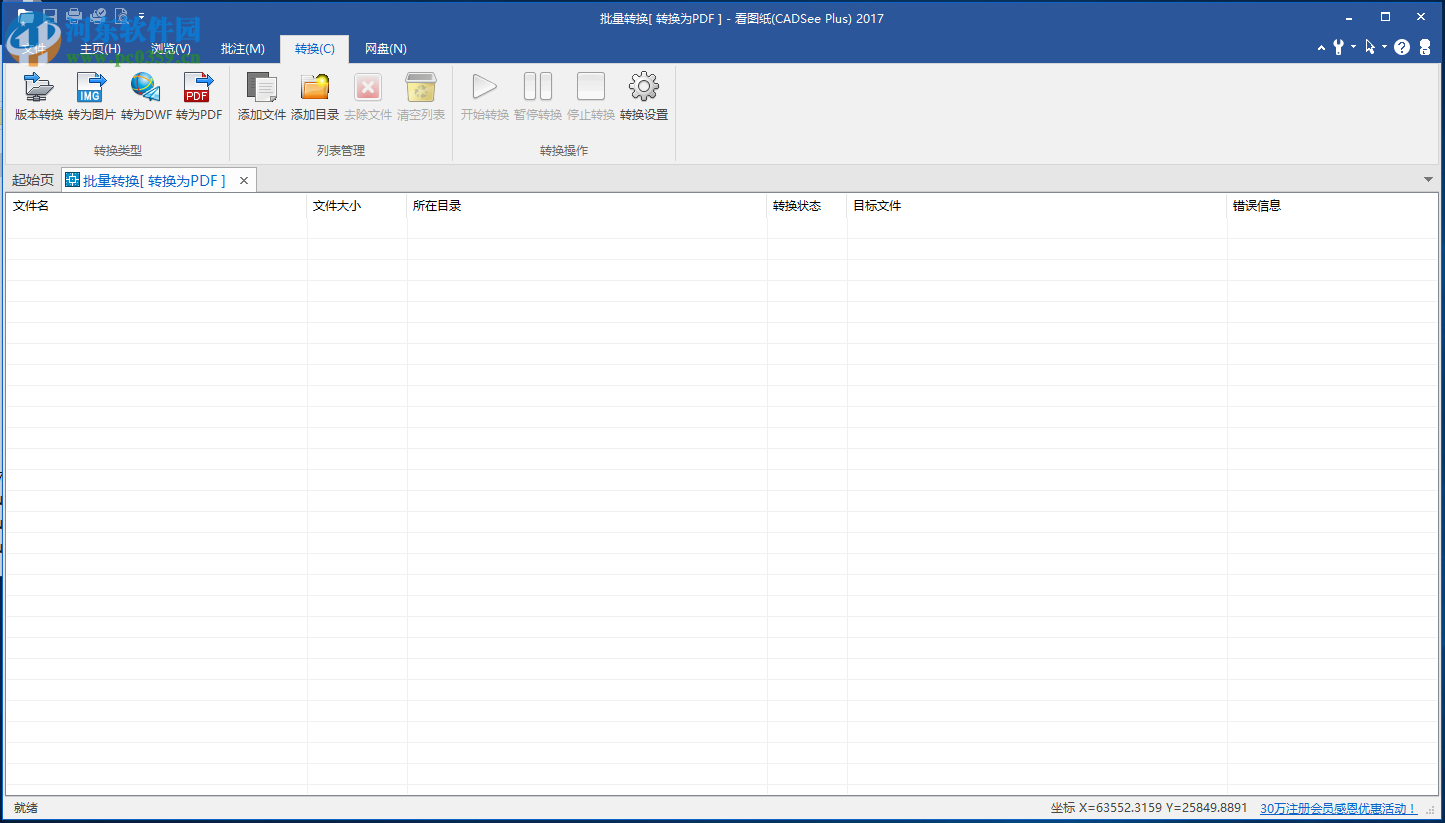Switch to the 主页(H) ribbon tab
The height and width of the screenshot is (823, 1445).
click(100, 49)
